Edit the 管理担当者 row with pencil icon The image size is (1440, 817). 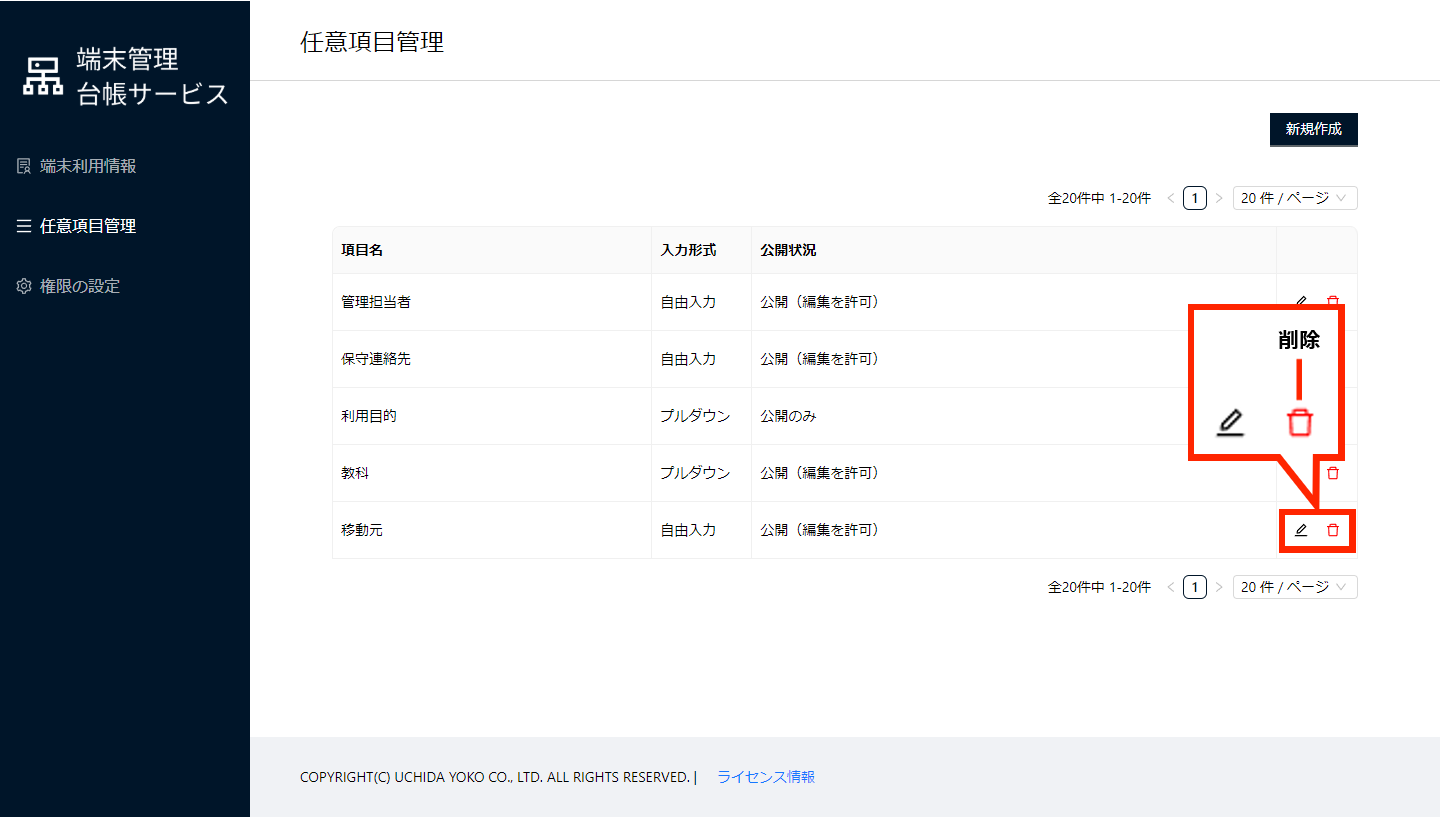1301,300
